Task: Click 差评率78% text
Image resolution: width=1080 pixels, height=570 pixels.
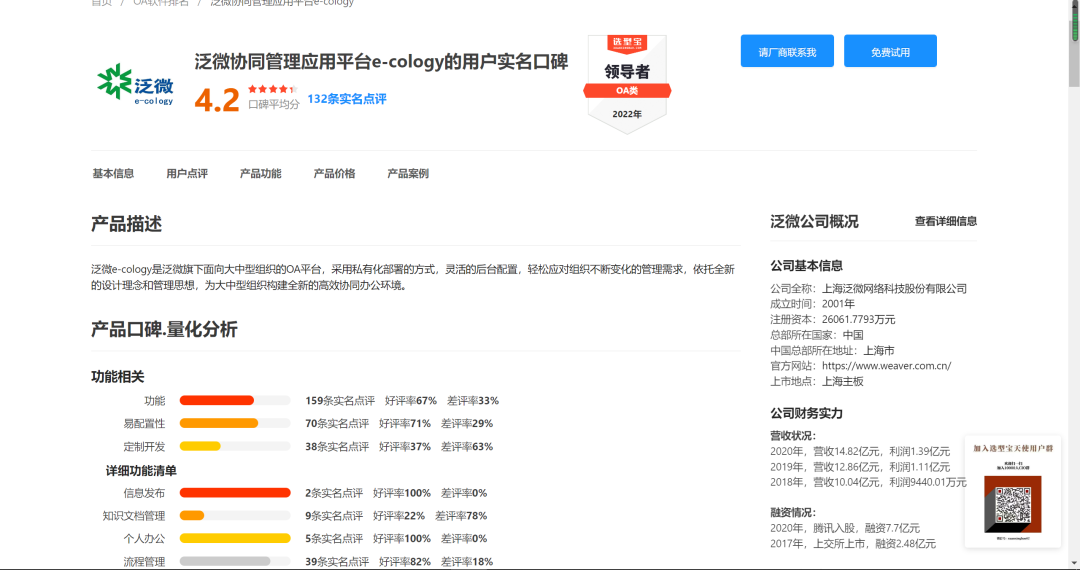Action: pyautogui.click(x=461, y=516)
